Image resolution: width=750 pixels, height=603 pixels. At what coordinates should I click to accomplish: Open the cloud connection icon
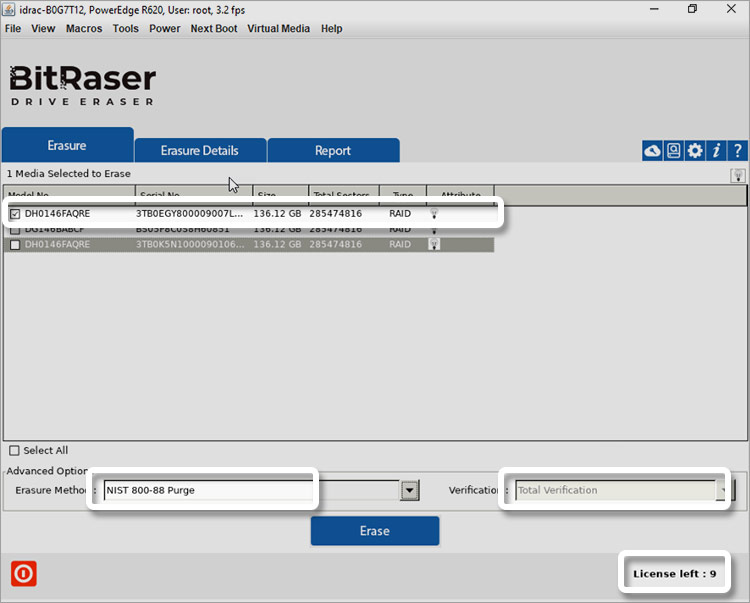coord(652,151)
